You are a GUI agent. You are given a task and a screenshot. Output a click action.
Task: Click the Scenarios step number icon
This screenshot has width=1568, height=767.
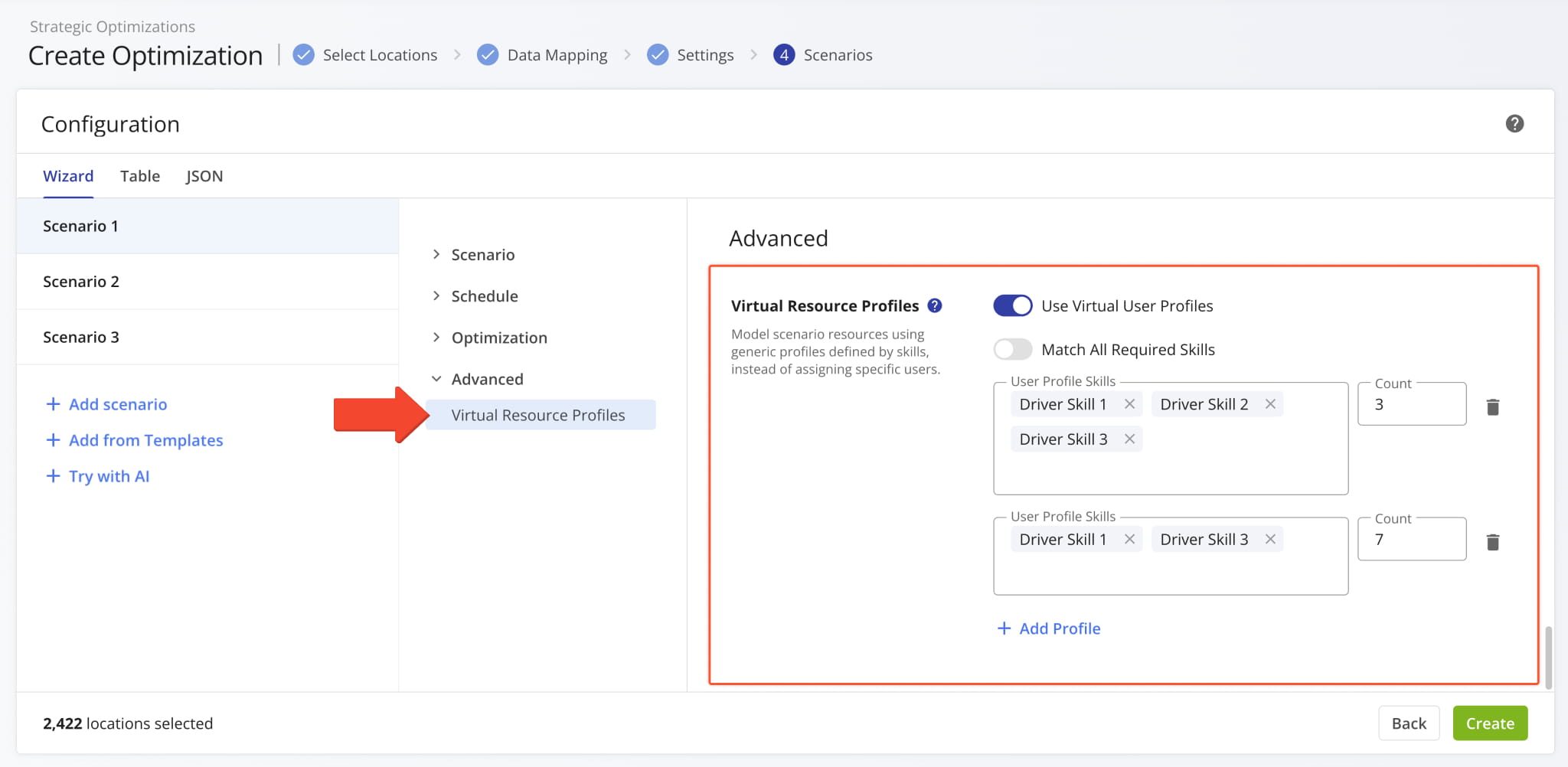(784, 54)
